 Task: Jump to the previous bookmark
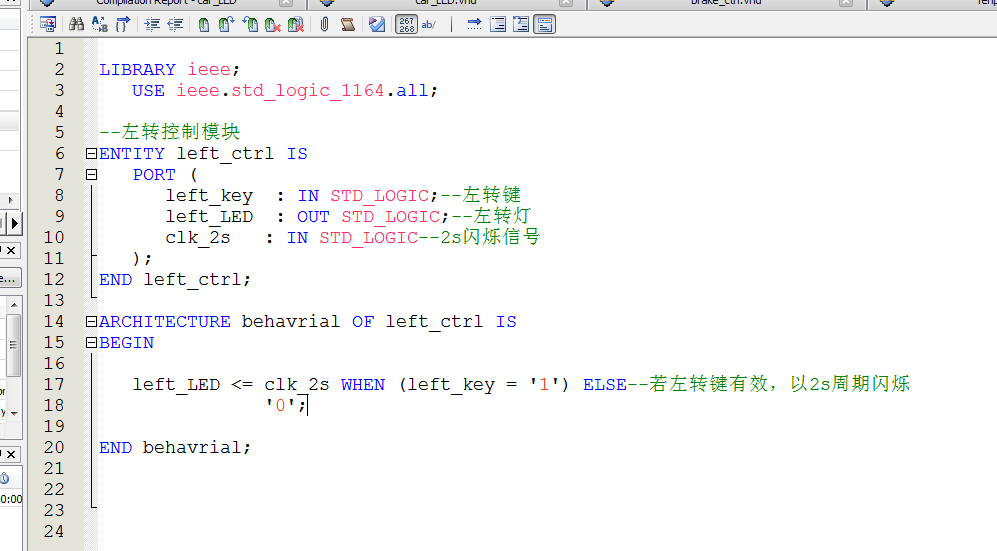click(x=250, y=24)
